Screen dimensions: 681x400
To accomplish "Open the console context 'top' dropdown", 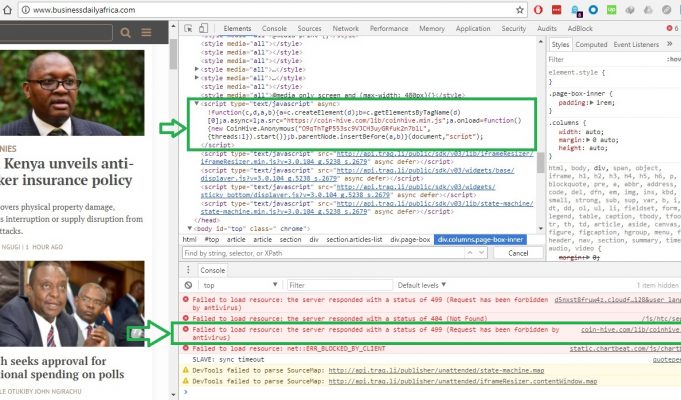I will 240,285.
